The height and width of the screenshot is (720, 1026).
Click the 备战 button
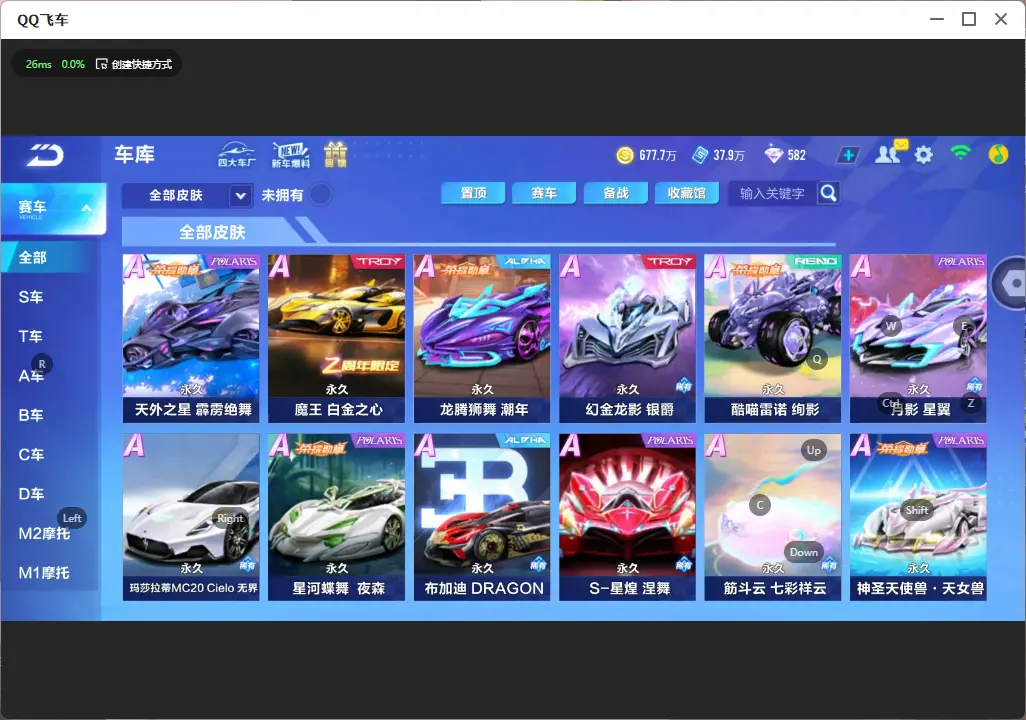click(x=616, y=193)
